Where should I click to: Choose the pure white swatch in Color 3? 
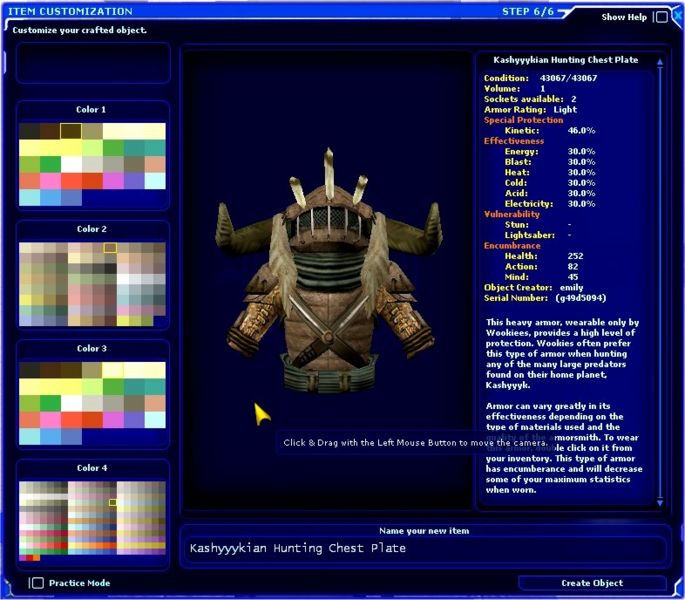(70, 403)
